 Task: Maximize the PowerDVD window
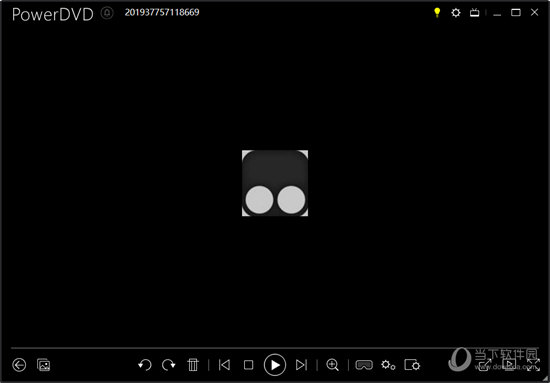516,13
